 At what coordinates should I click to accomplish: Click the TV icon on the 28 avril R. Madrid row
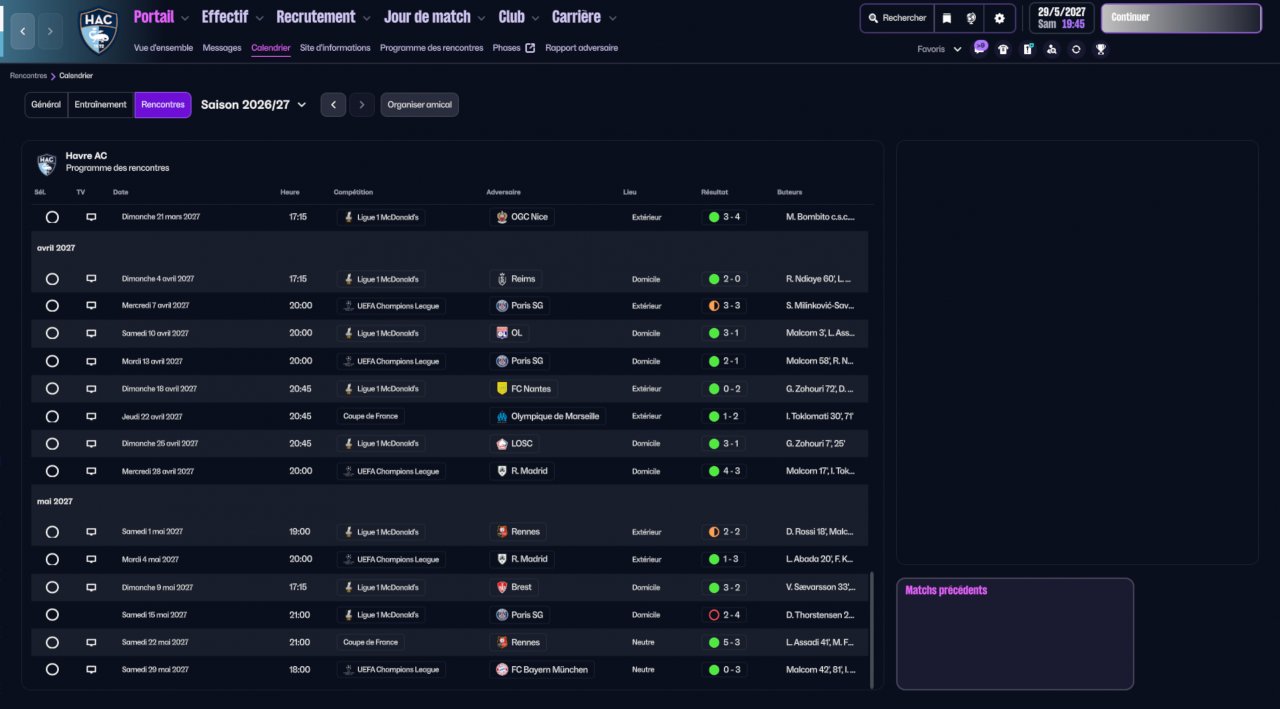pos(91,471)
